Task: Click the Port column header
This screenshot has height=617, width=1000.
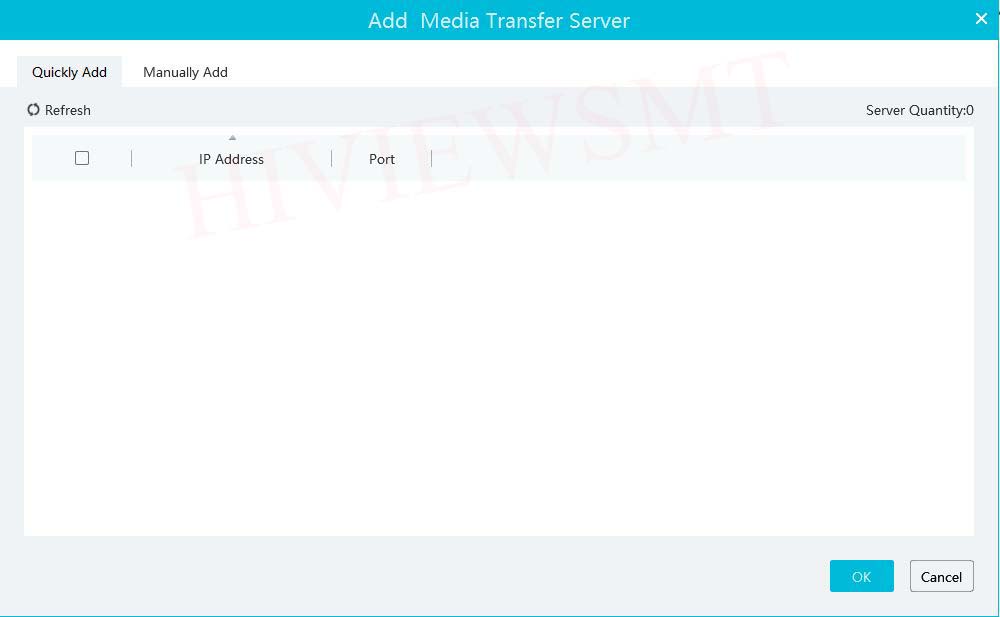Action: tap(382, 159)
